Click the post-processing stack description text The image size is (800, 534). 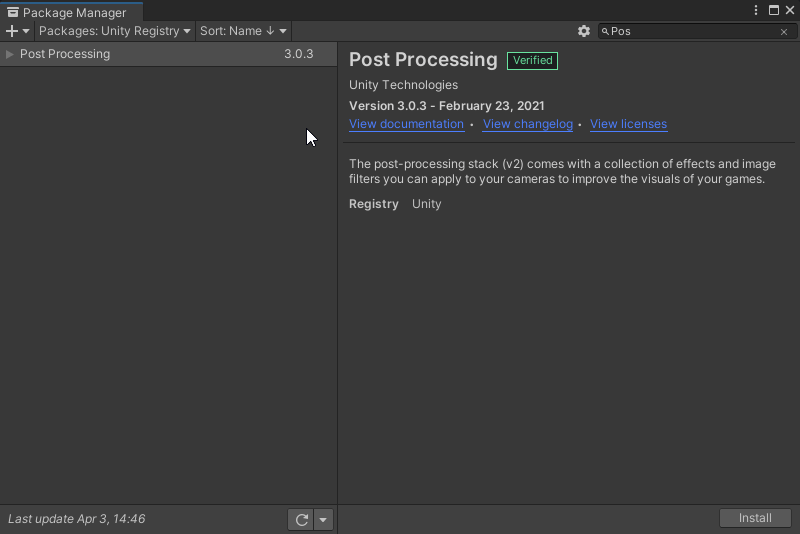pyautogui.click(x=562, y=171)
